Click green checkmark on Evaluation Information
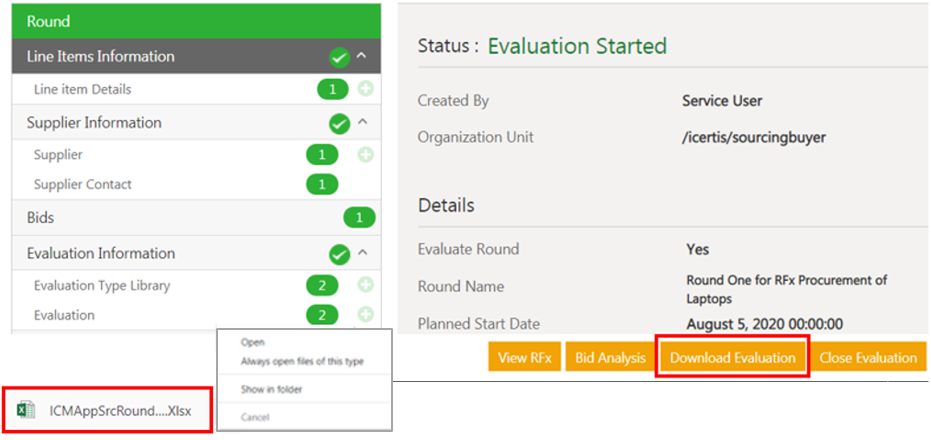 coord(340,254)
